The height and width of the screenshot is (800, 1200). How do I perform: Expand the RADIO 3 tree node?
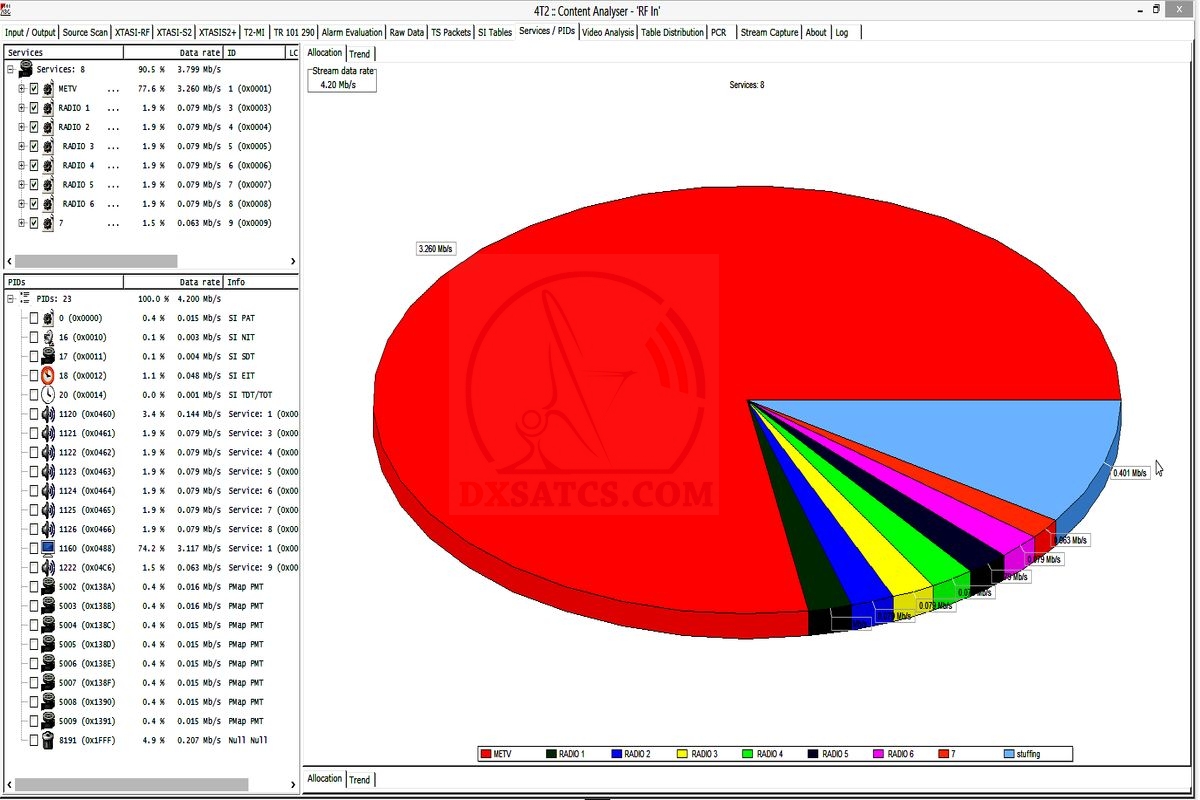pos(22,146)
